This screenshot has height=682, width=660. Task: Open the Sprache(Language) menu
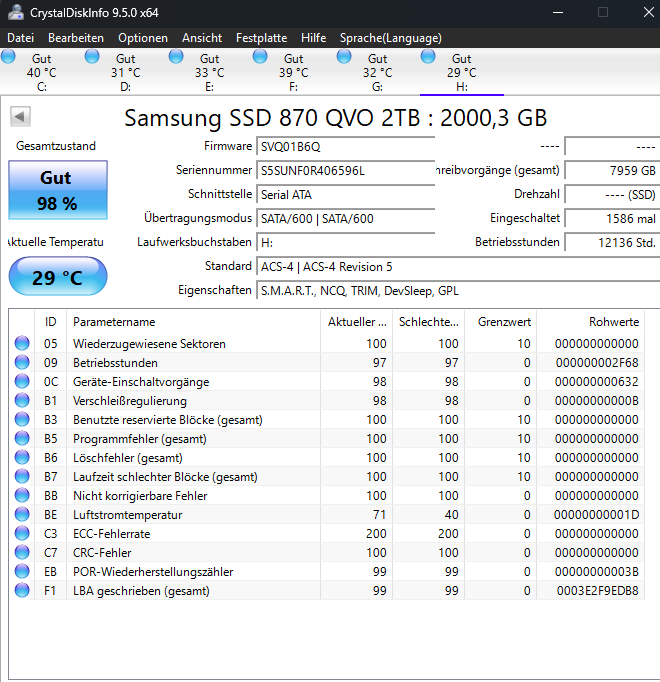(391, 38)
